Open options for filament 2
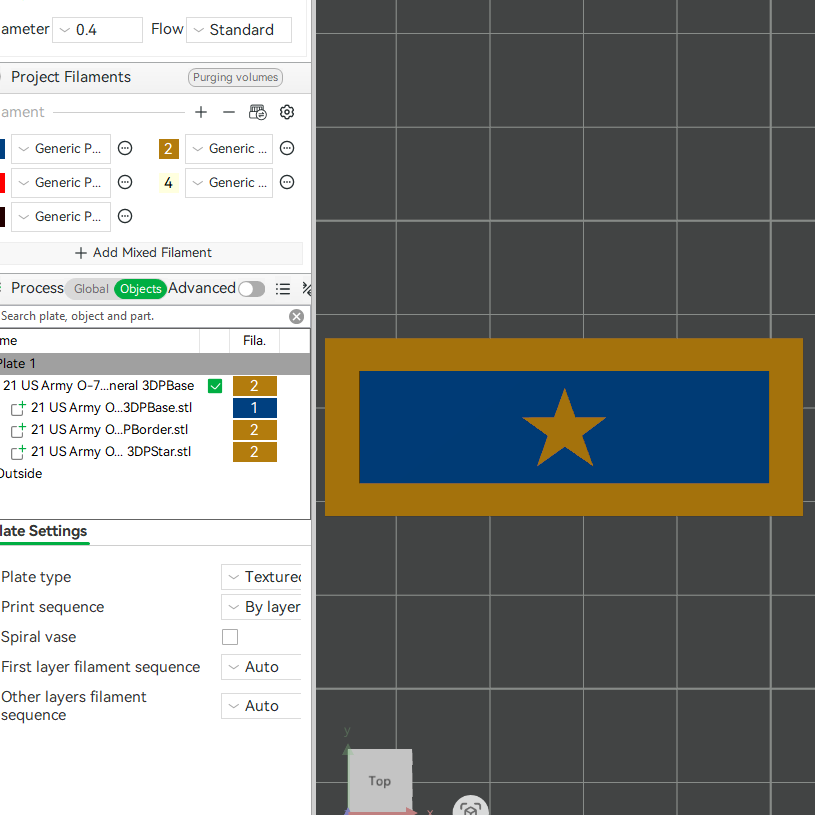The width and height of the screenshot is (815, 815). 287,149
